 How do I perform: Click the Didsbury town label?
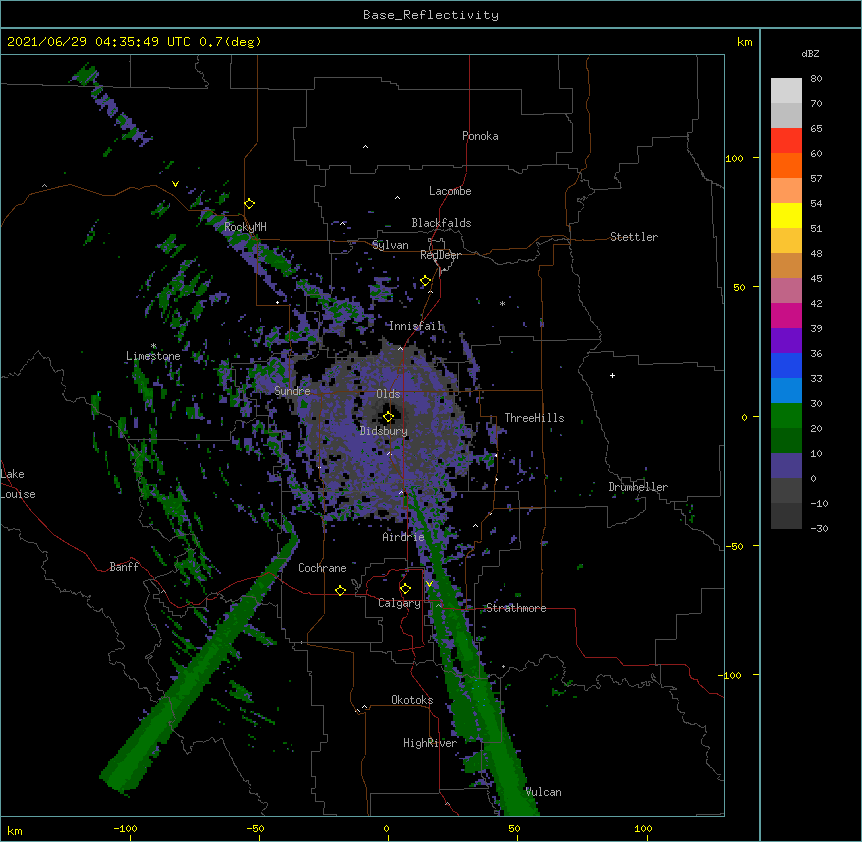pos(384,431)
